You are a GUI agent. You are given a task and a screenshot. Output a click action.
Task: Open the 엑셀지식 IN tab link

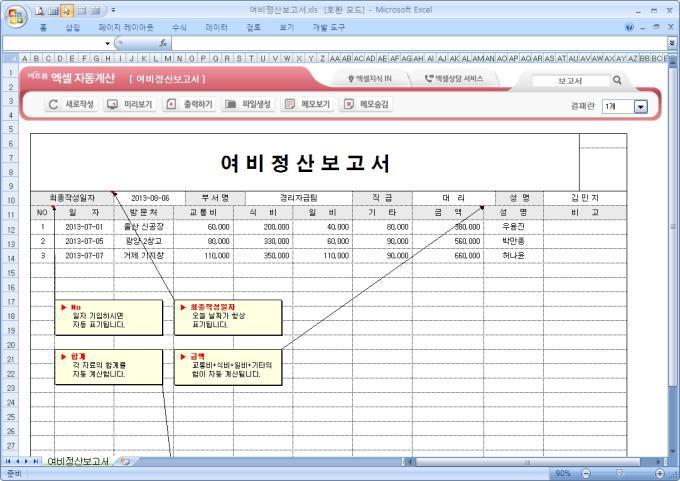370,79
